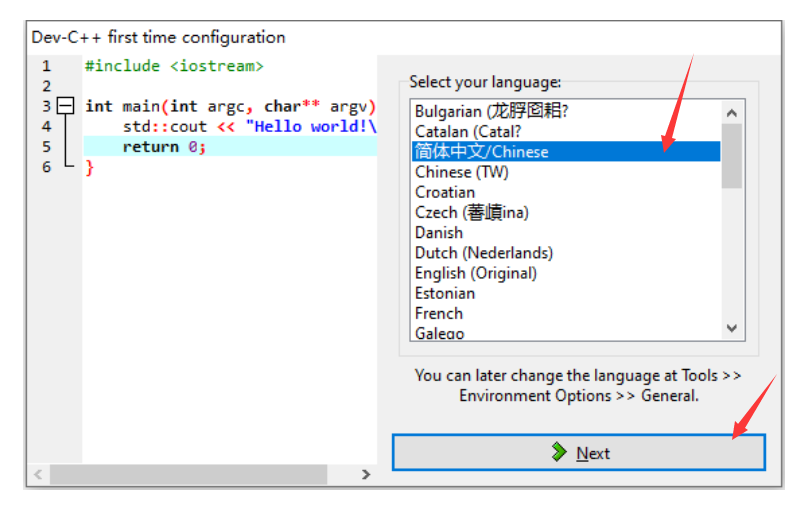Click the language list scrollbar thumb
Viewport: 805px width, 512px height.
pyautogui.click(x=732, y=155)
